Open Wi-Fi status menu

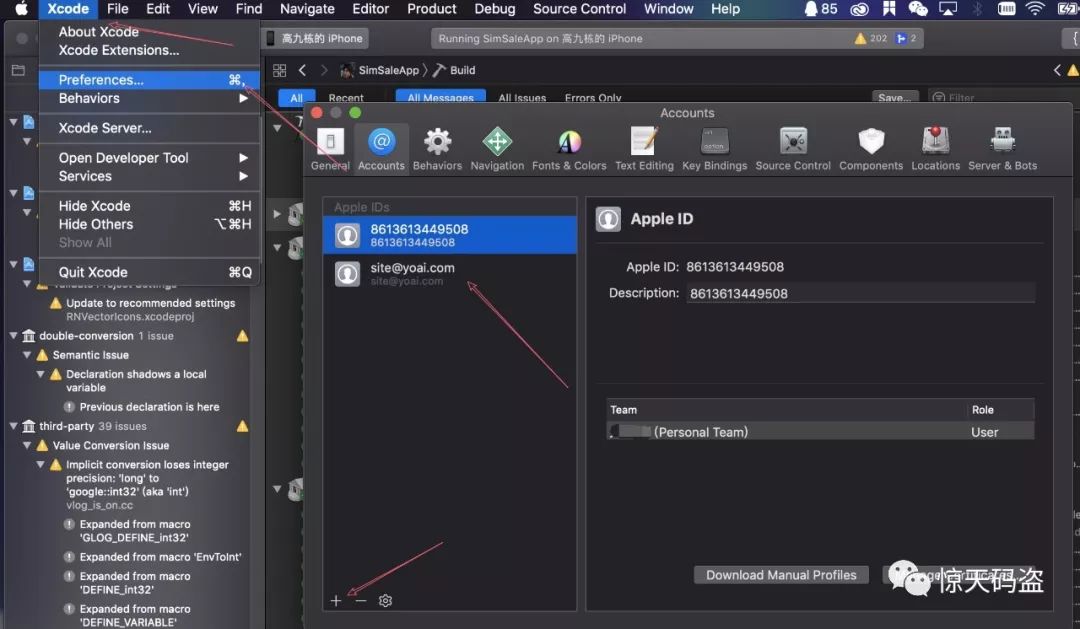[1035, 9]
